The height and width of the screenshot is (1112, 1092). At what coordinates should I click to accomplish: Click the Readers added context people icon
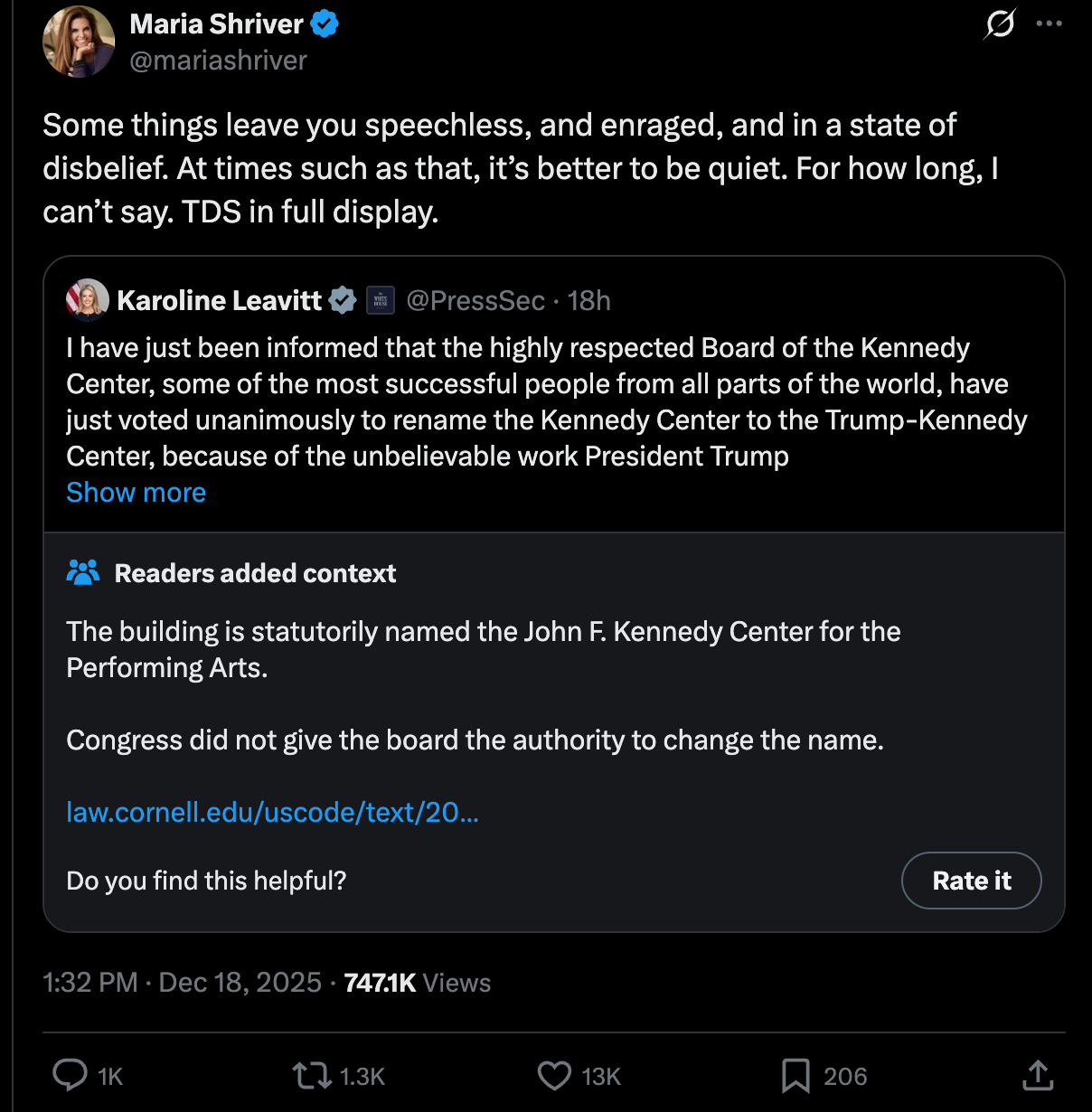pyautogui.click(x=83, y=572)
